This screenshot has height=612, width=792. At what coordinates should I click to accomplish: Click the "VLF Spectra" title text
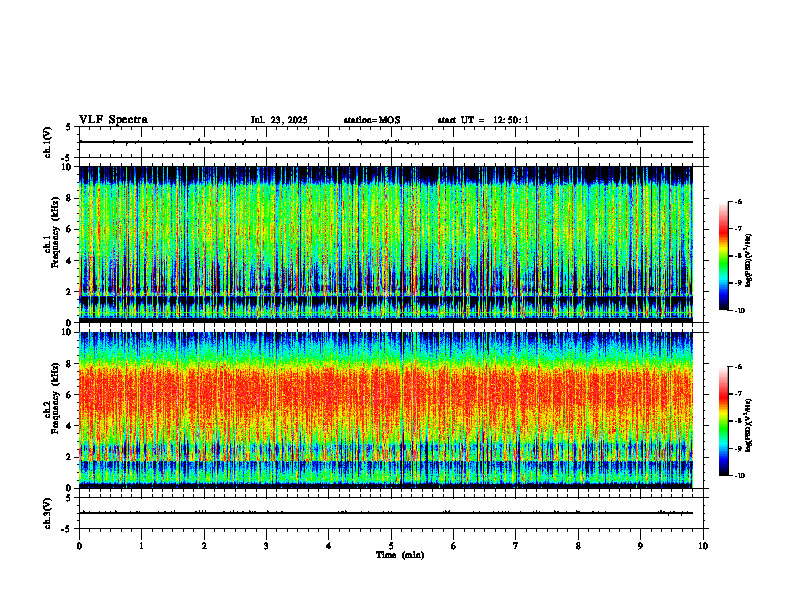pyautogui.click(x=113, y=120)
